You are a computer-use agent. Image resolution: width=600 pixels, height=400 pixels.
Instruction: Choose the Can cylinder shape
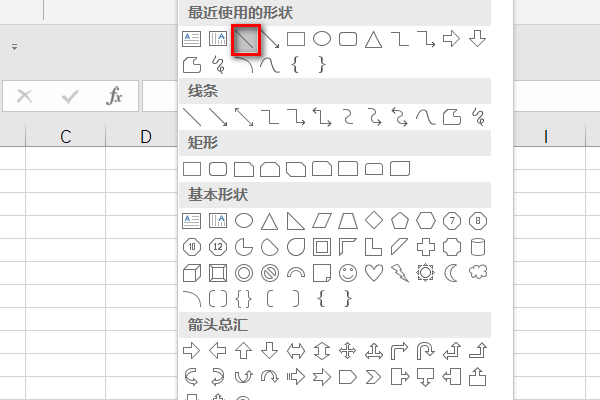pos(478,247)
